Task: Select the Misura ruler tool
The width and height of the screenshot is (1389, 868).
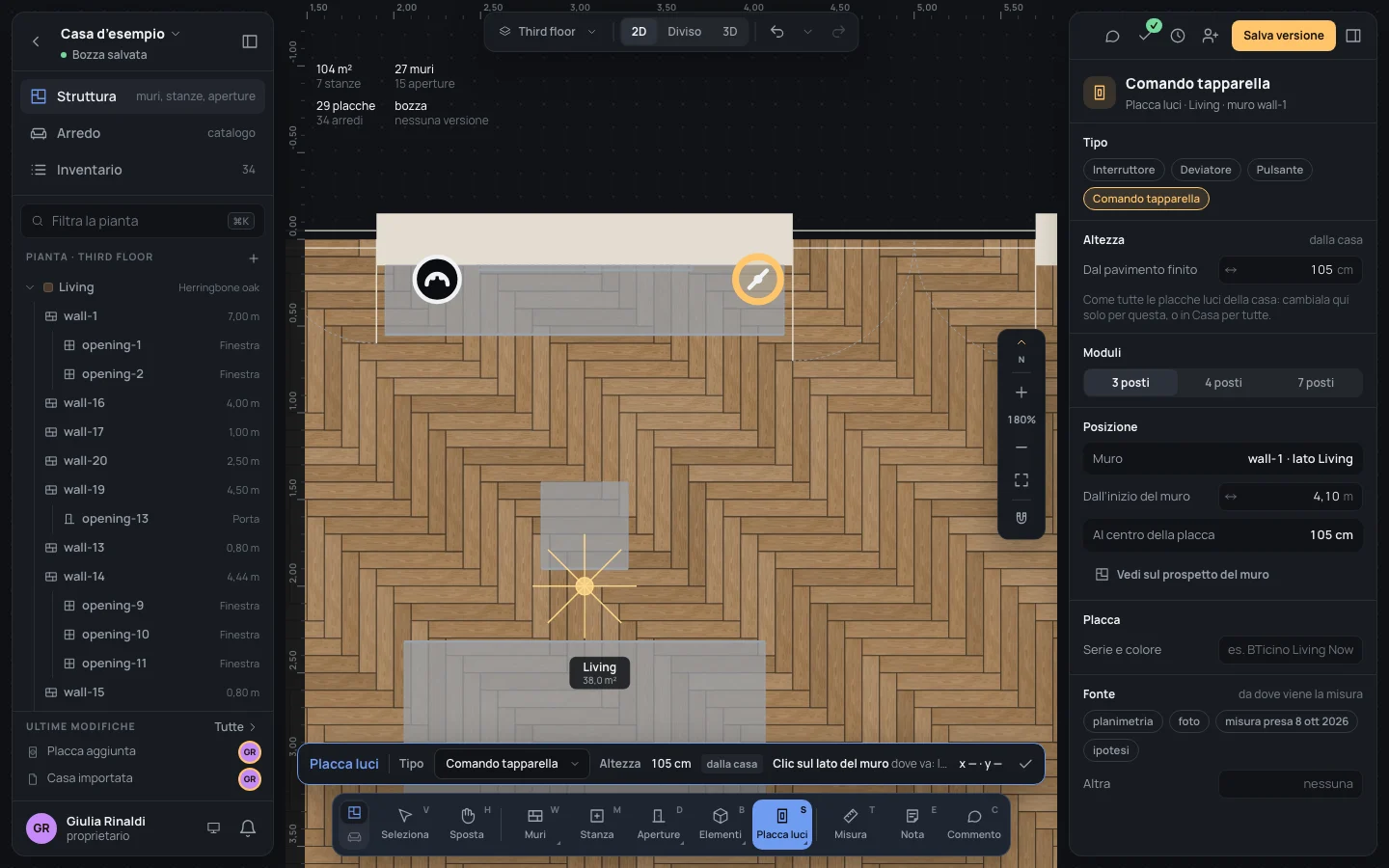Action: point(851,825)
